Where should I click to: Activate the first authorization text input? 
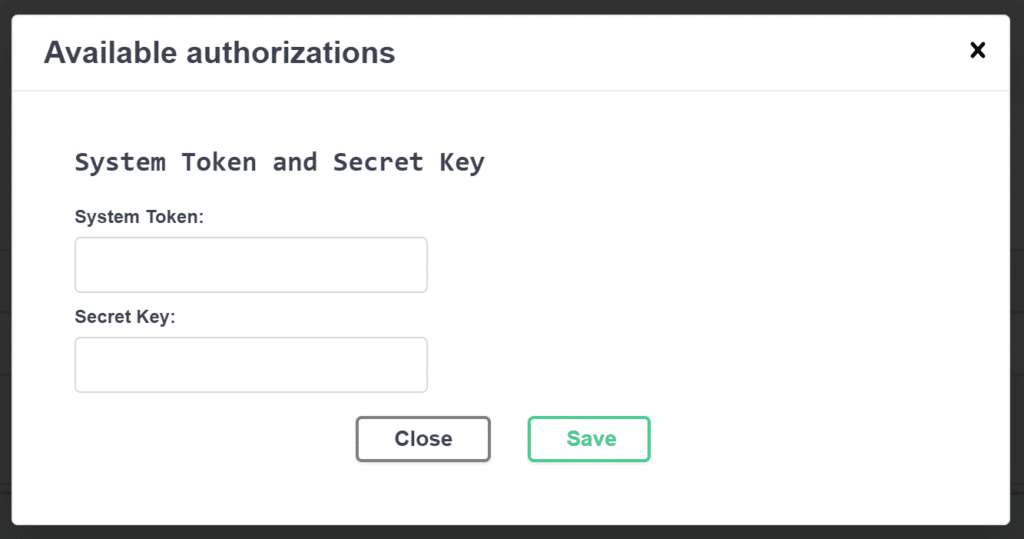pos(251,265)
